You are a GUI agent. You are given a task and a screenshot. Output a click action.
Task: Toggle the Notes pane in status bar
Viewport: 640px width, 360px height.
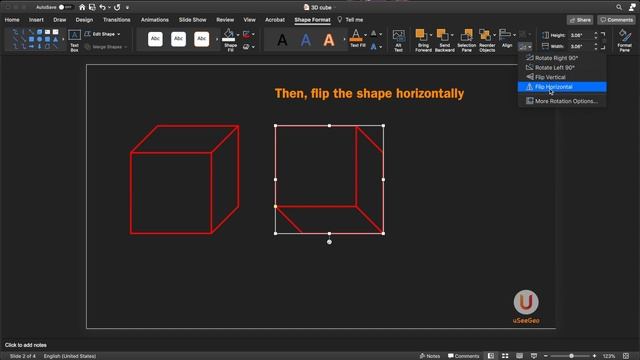click(430, 356)
